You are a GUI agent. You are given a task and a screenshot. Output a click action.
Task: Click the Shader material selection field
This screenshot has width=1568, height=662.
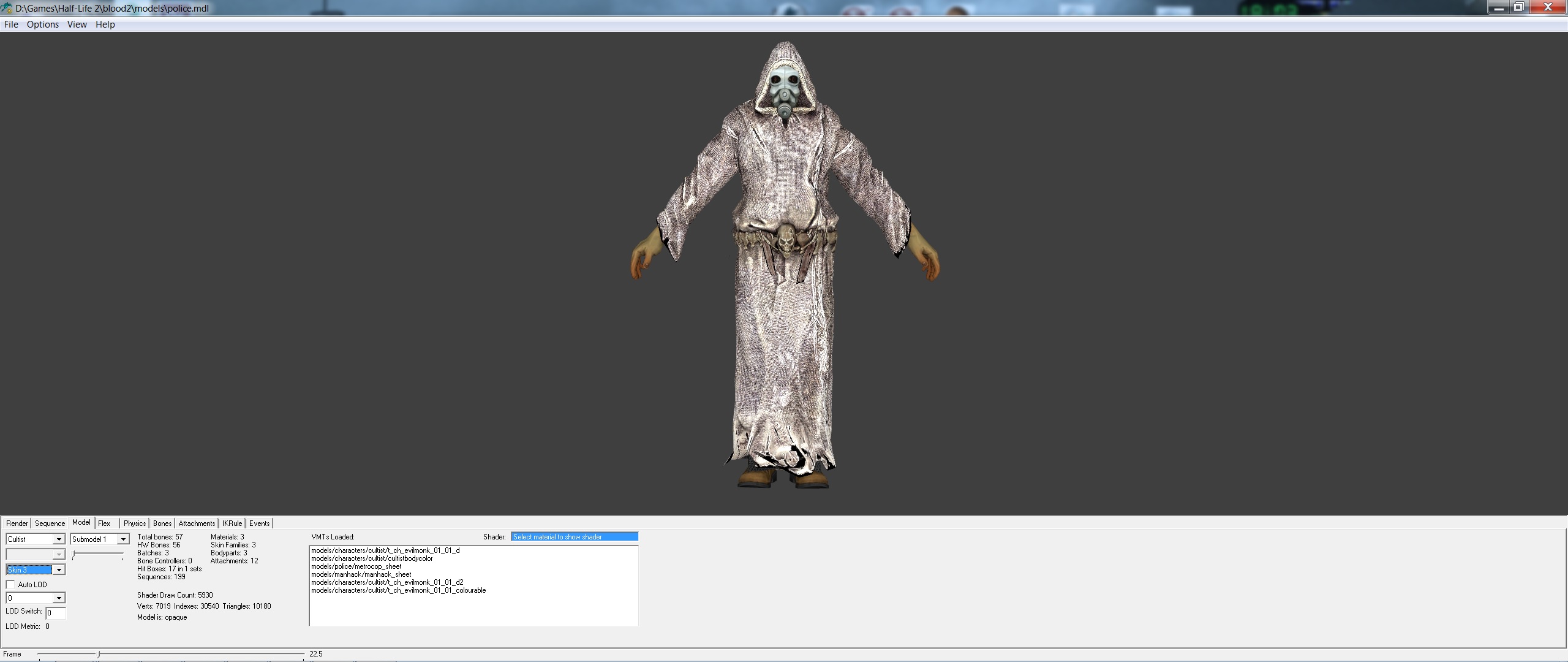(574, 537)
